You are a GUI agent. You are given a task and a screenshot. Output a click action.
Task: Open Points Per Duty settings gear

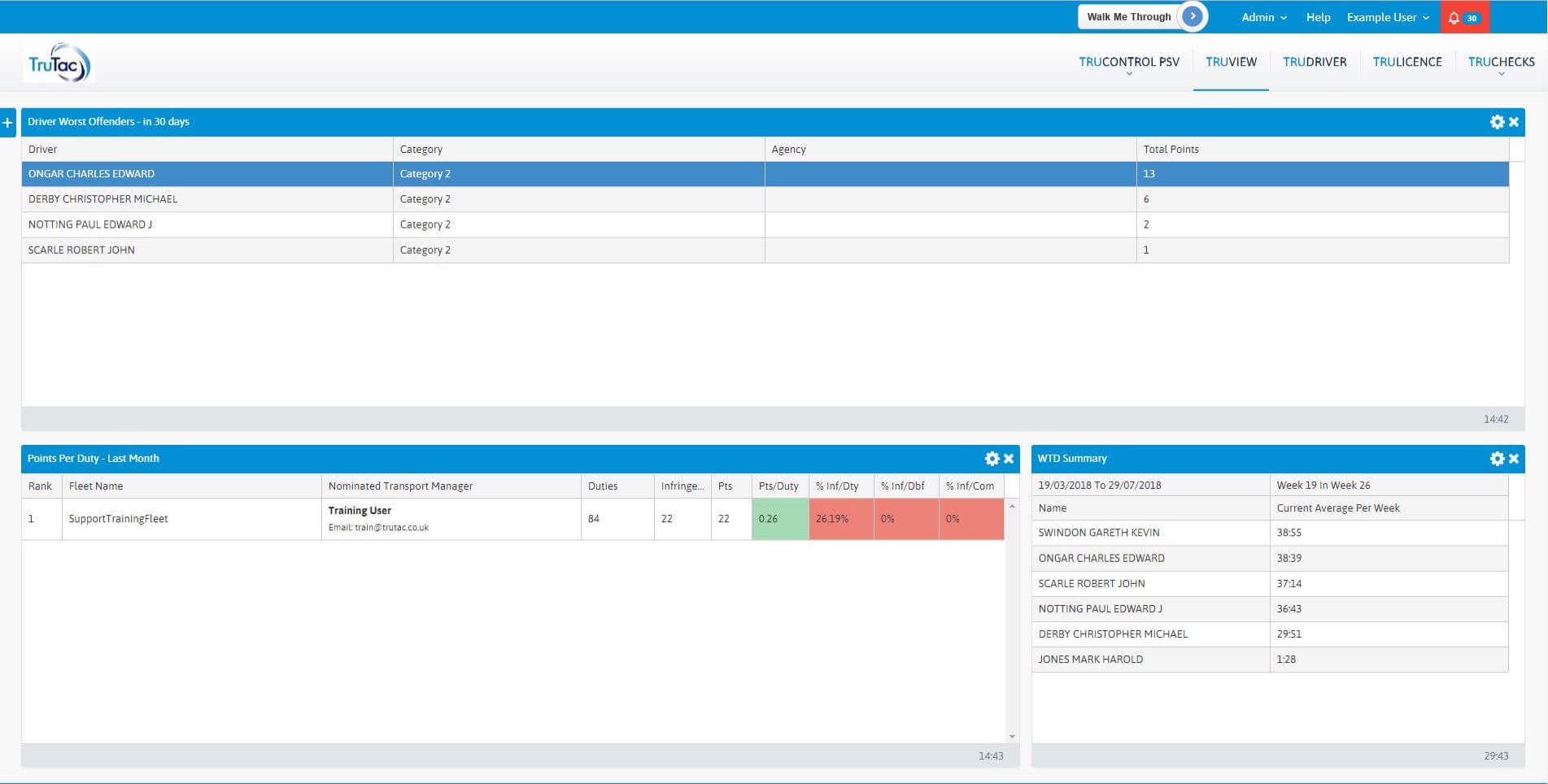click(992, 459)
